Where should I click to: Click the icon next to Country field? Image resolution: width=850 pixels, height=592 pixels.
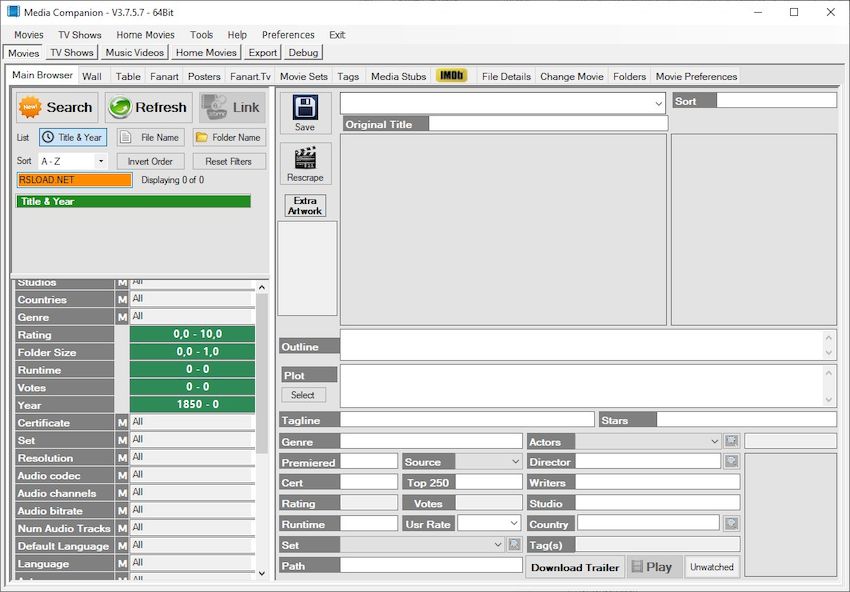732,524
